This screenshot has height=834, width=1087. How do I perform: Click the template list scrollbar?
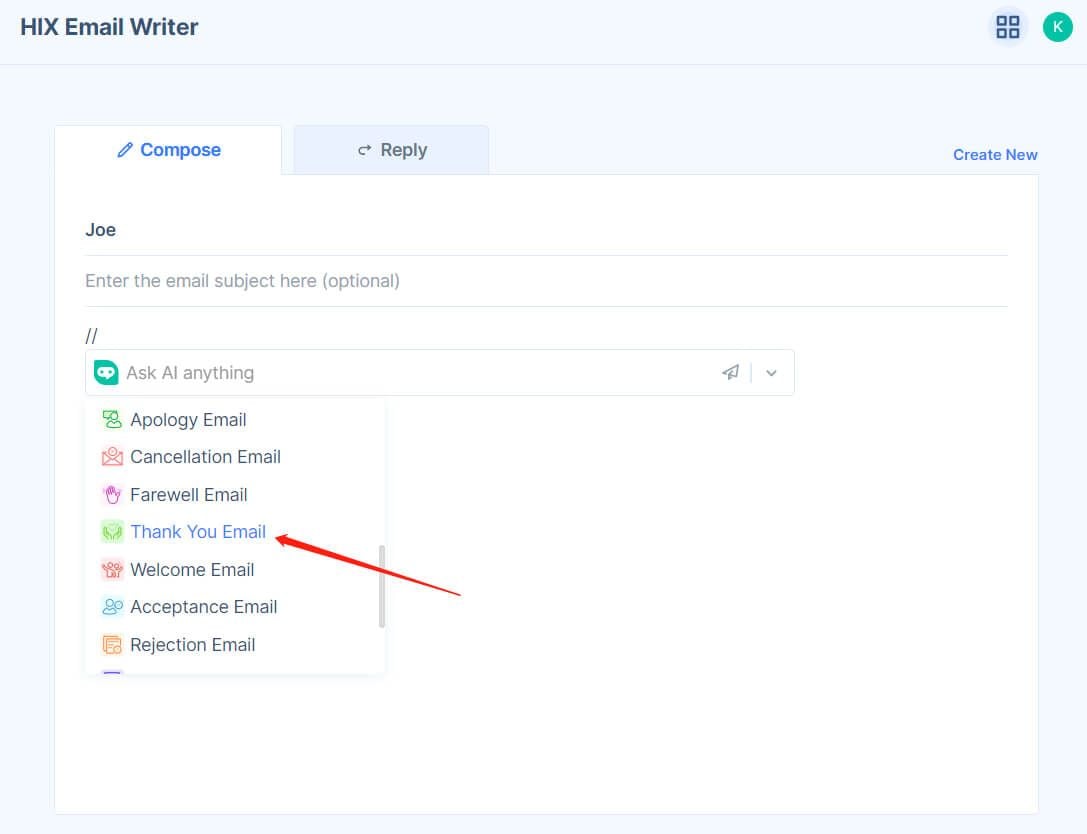(x=382, y=587)
